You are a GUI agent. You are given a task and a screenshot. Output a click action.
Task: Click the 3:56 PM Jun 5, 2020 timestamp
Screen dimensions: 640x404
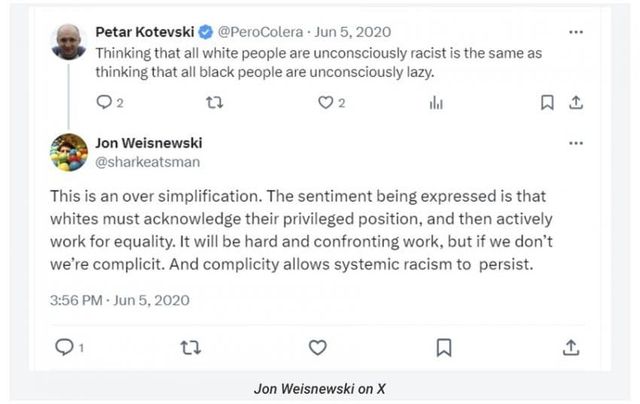point(119,299)
